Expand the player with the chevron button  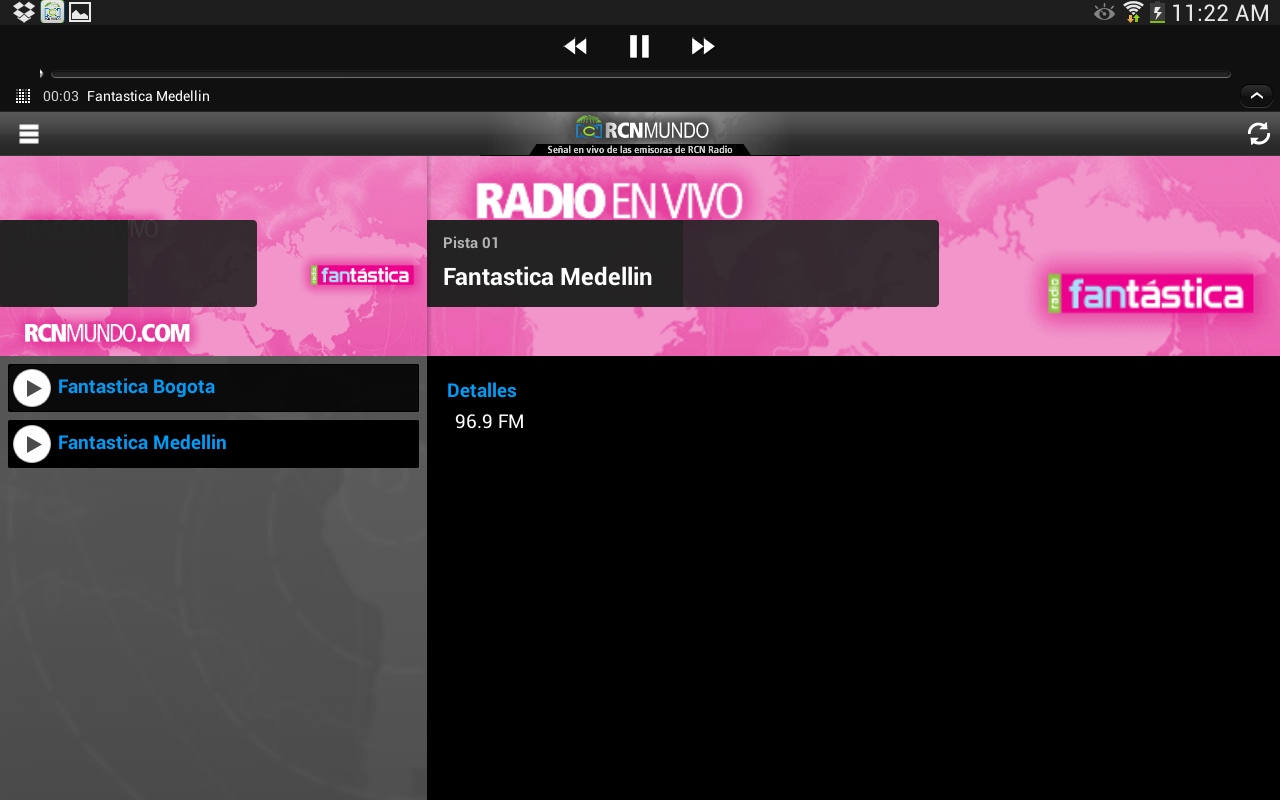coord(1256,96)
